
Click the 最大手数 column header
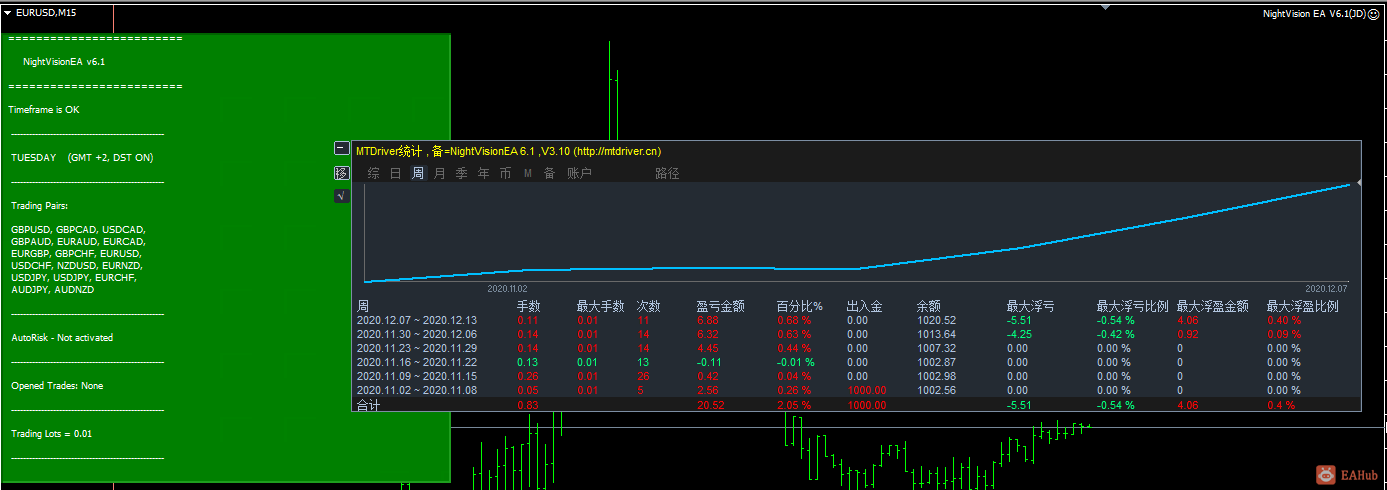click(601, 306)
